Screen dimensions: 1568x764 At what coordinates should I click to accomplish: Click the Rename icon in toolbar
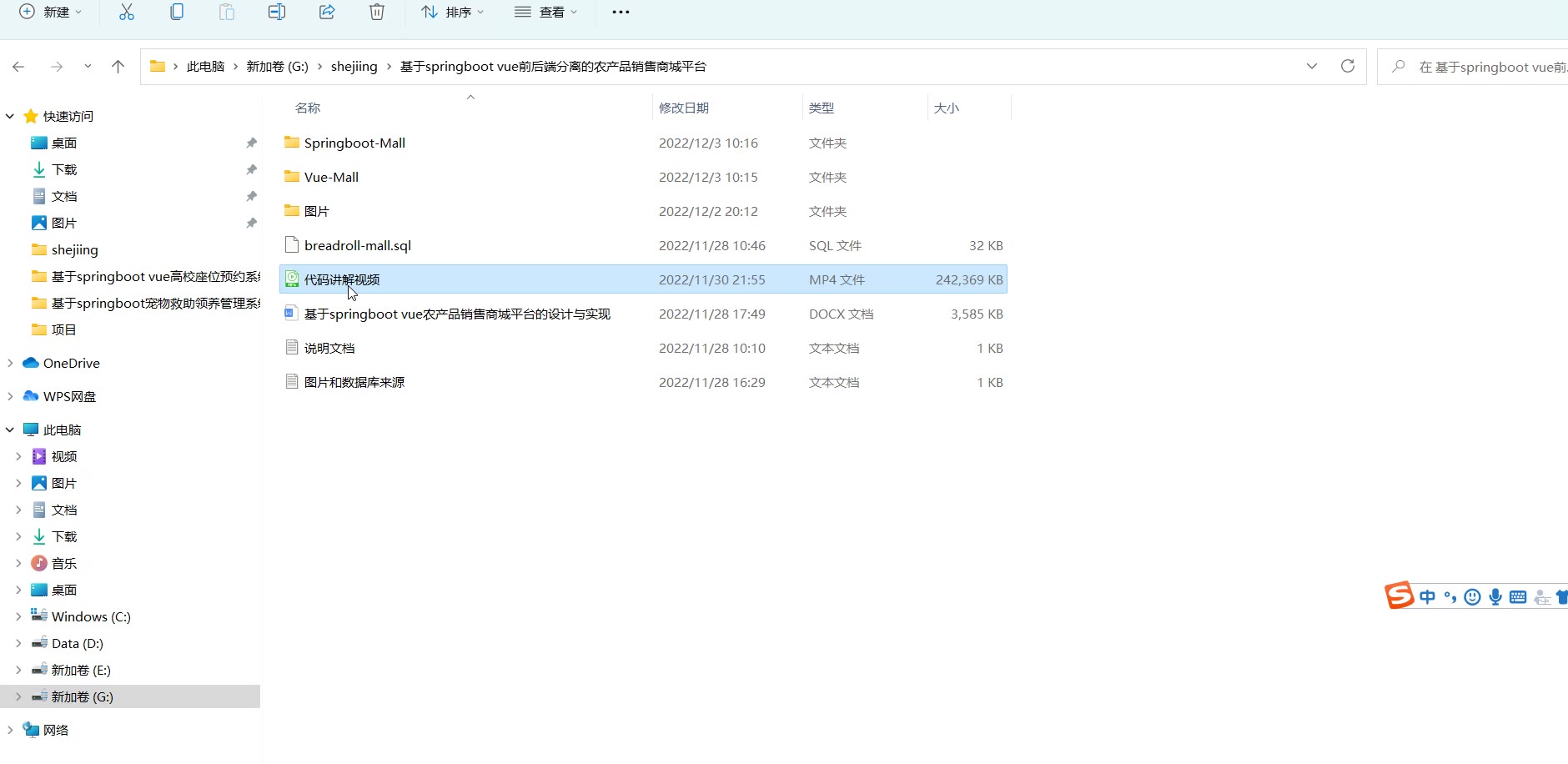(x=277, y=12)
